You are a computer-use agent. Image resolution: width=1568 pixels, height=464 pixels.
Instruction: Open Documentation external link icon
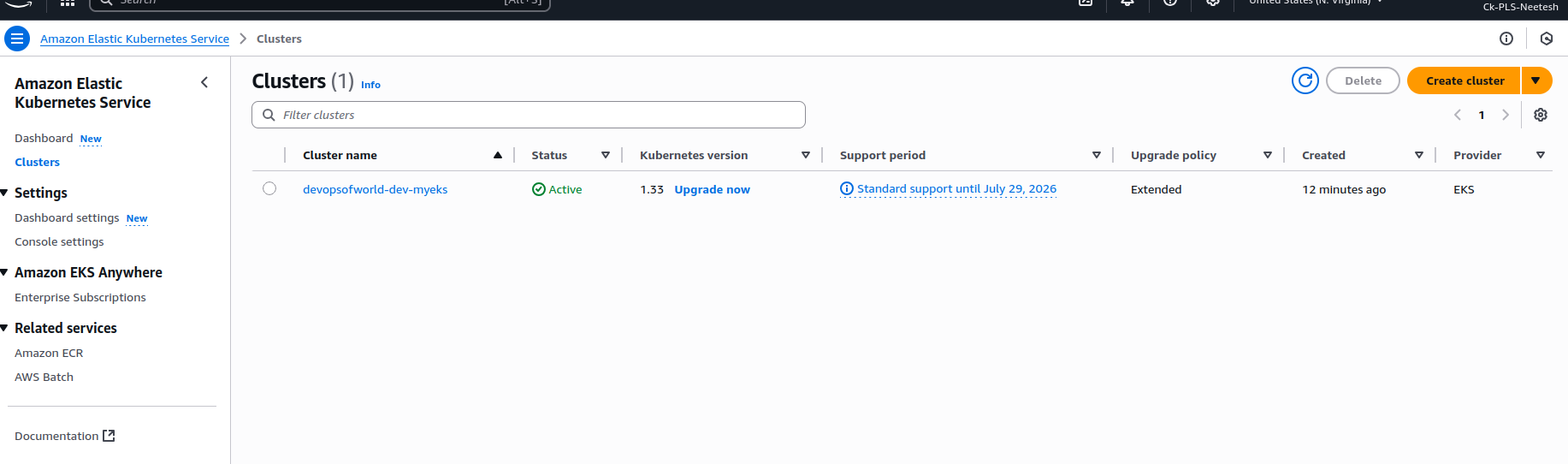109,436
